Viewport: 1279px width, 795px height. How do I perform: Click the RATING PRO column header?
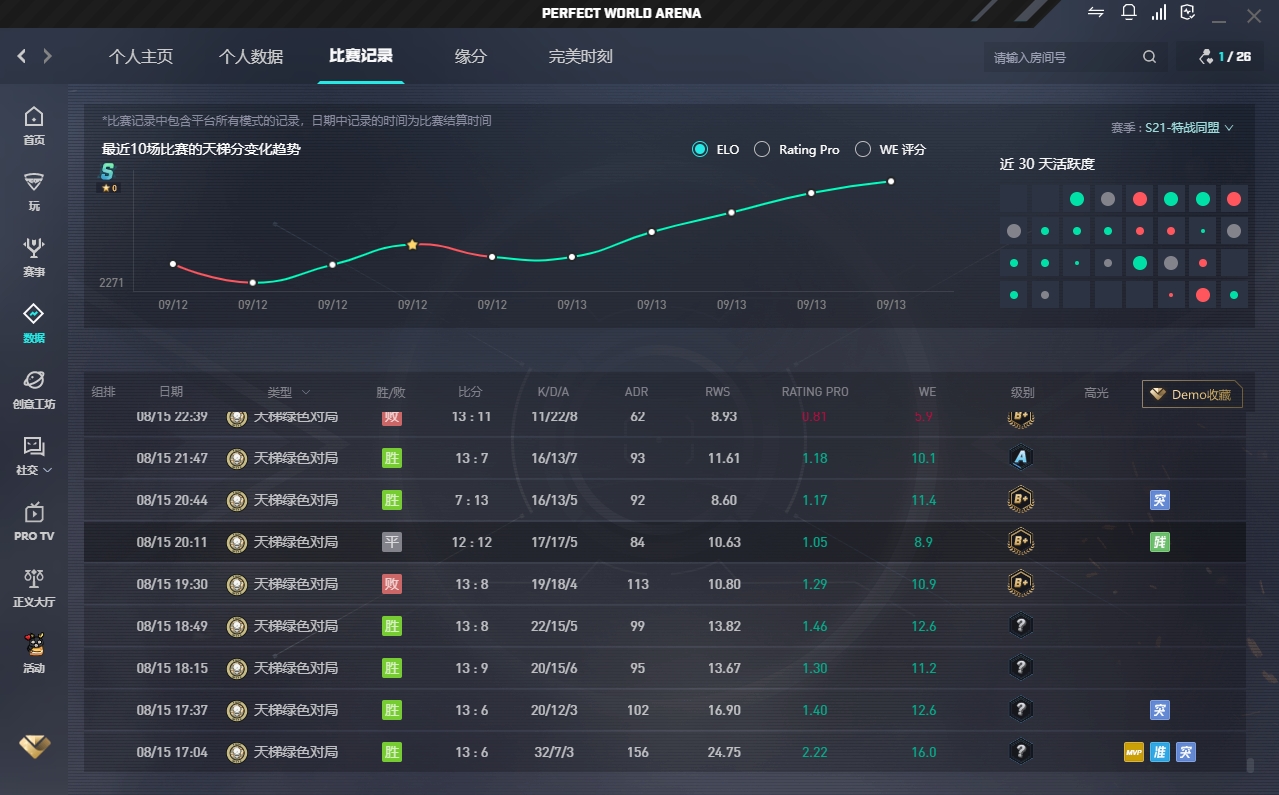click(815, 392)
